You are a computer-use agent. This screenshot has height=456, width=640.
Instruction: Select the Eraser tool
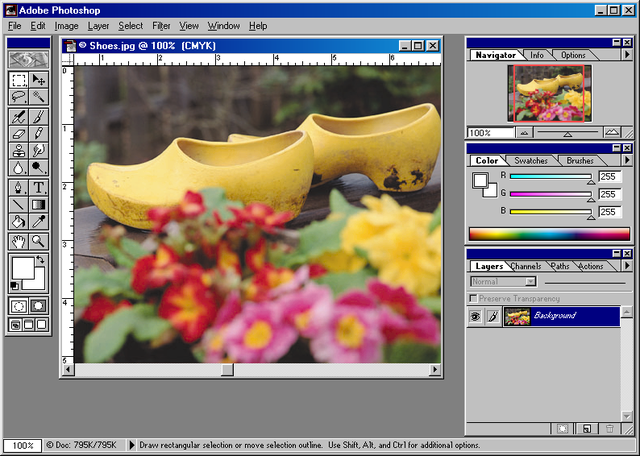(18, 133)
